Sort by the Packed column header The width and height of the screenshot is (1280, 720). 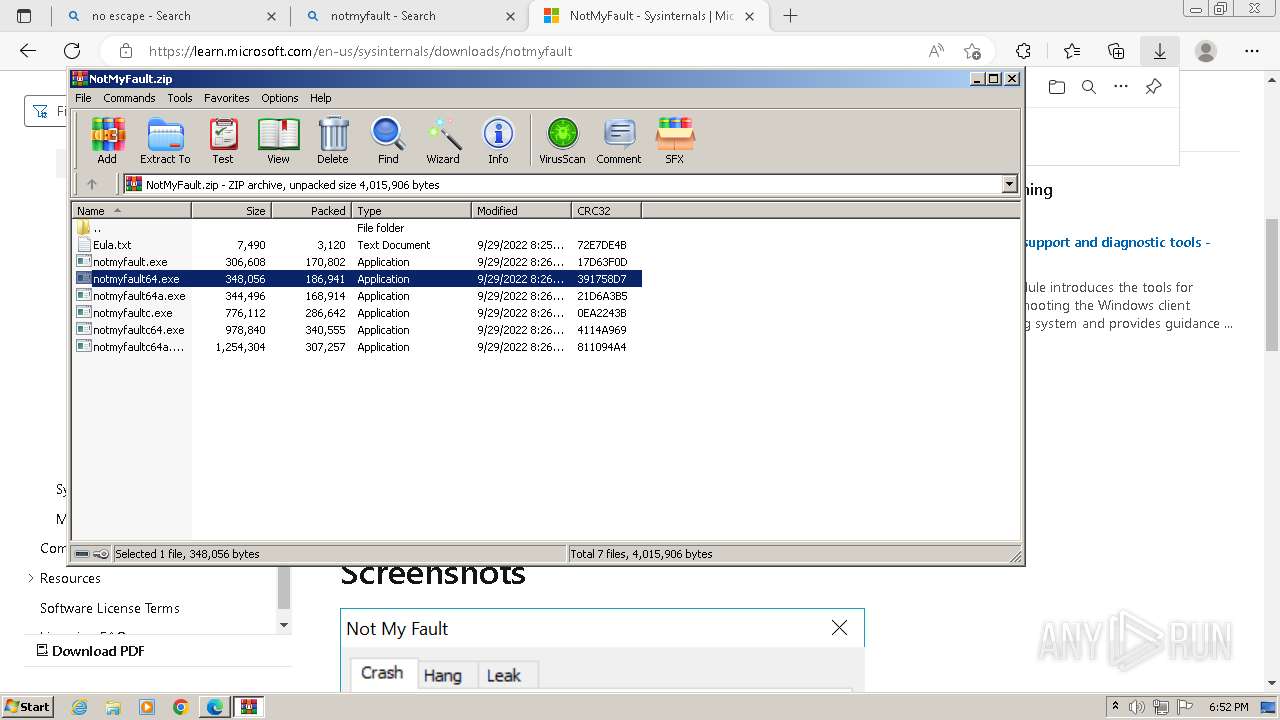point(311,210)
